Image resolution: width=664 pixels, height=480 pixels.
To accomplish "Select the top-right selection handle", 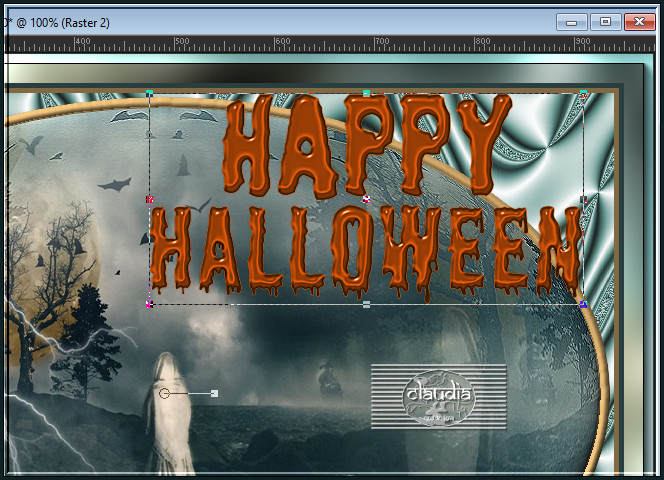I will coord(584,93).
